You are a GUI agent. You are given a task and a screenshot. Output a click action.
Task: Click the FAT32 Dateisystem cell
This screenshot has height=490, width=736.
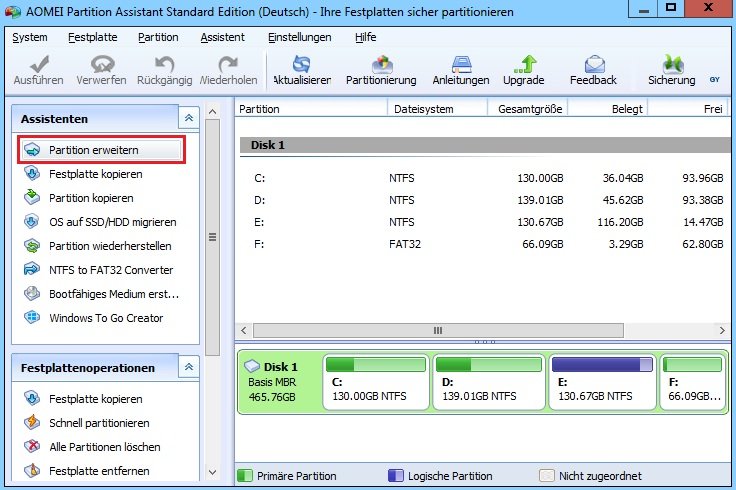pos(405,244)
